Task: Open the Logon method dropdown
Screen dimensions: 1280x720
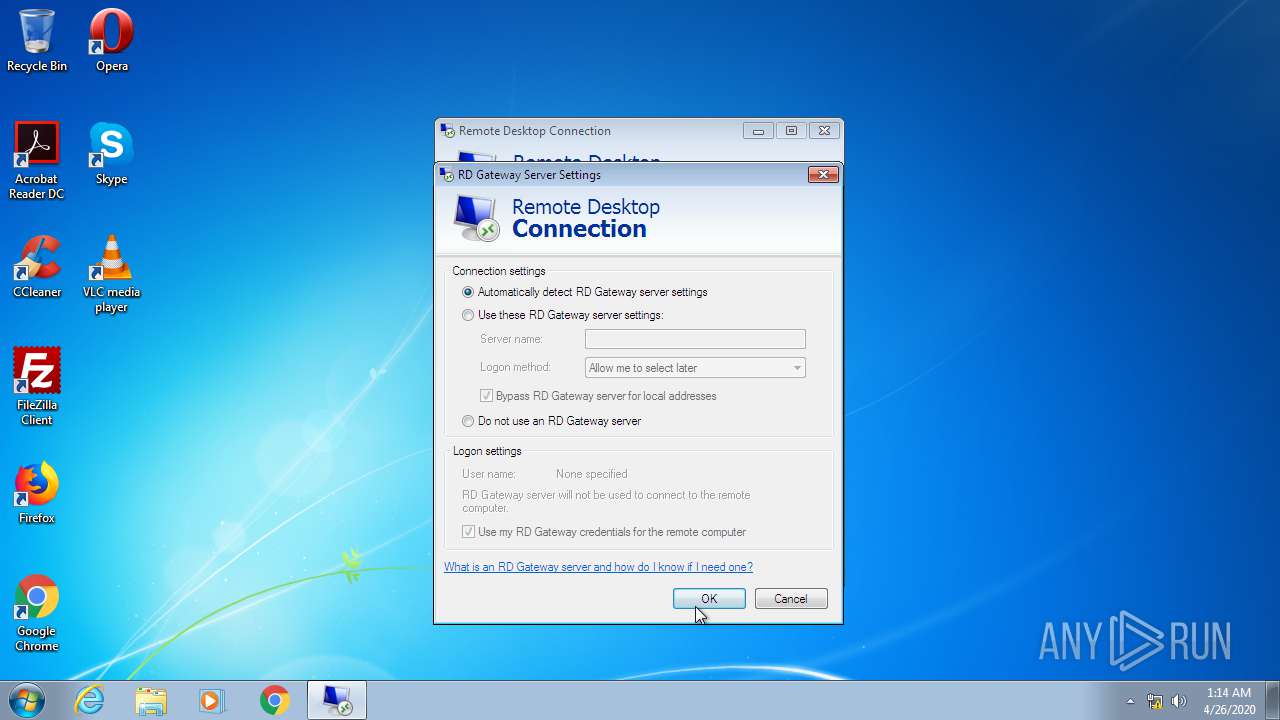Action: tap(695, 368)
